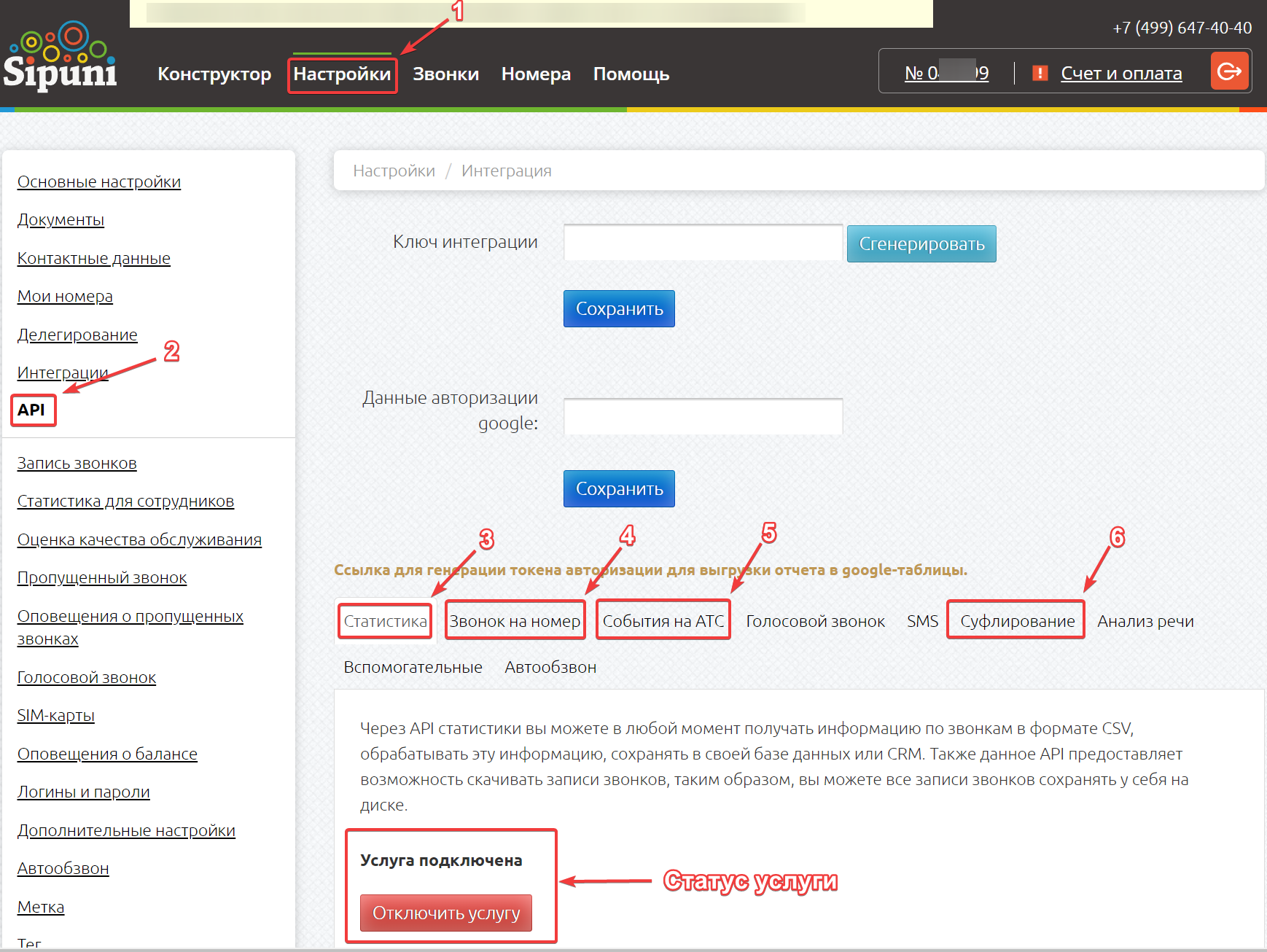This screenshot has width=1267, height=952.
Task: Switch to the События на АТС tab
Action: click(x=663, y=621)
